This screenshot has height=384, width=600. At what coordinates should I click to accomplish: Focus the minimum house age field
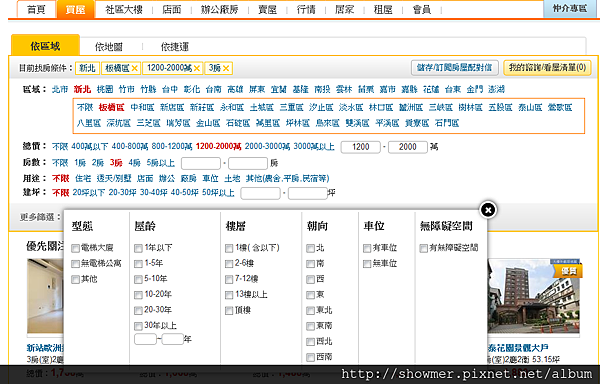[x=145, y=339]
